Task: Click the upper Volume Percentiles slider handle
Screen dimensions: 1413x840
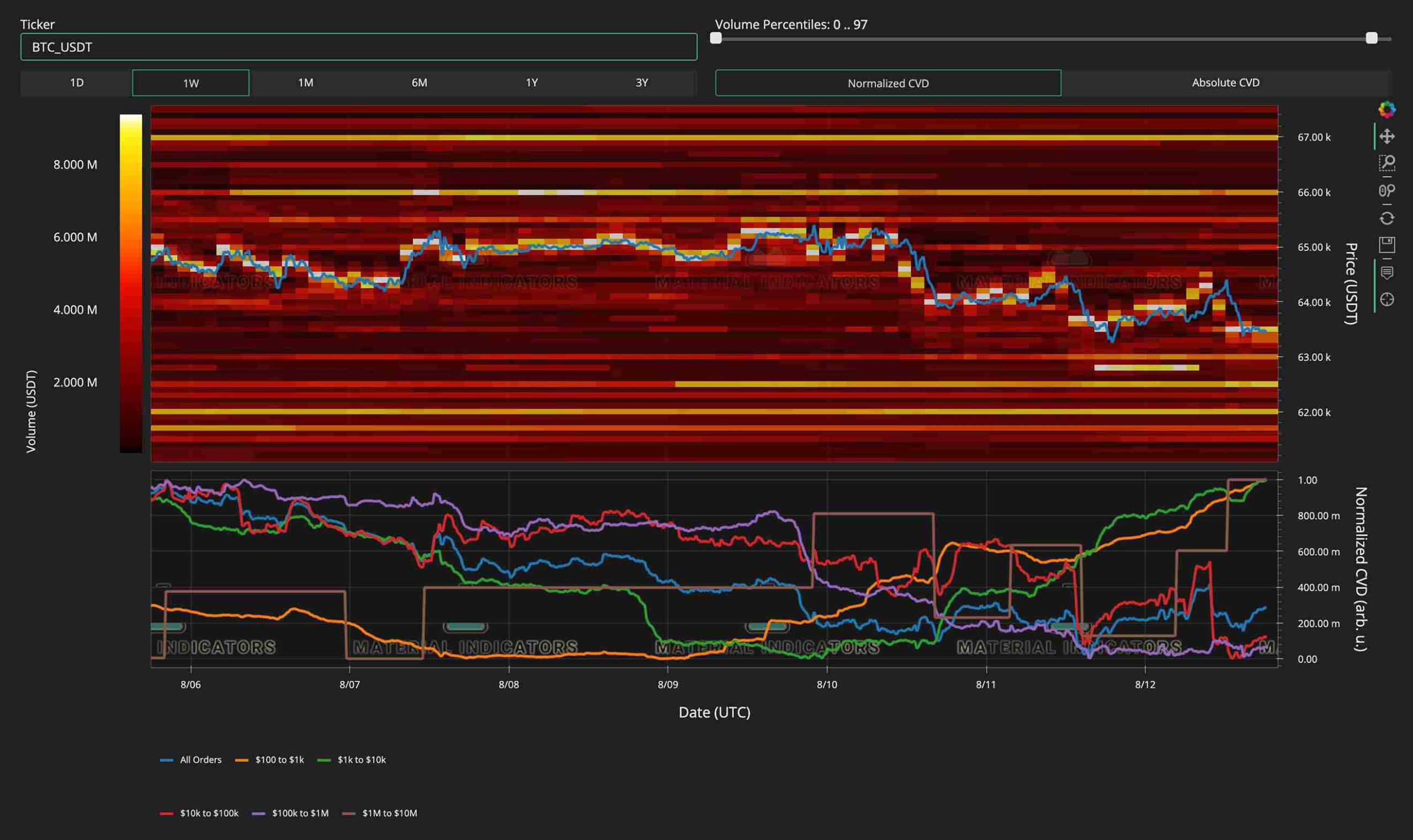Action: (1371, 38)
